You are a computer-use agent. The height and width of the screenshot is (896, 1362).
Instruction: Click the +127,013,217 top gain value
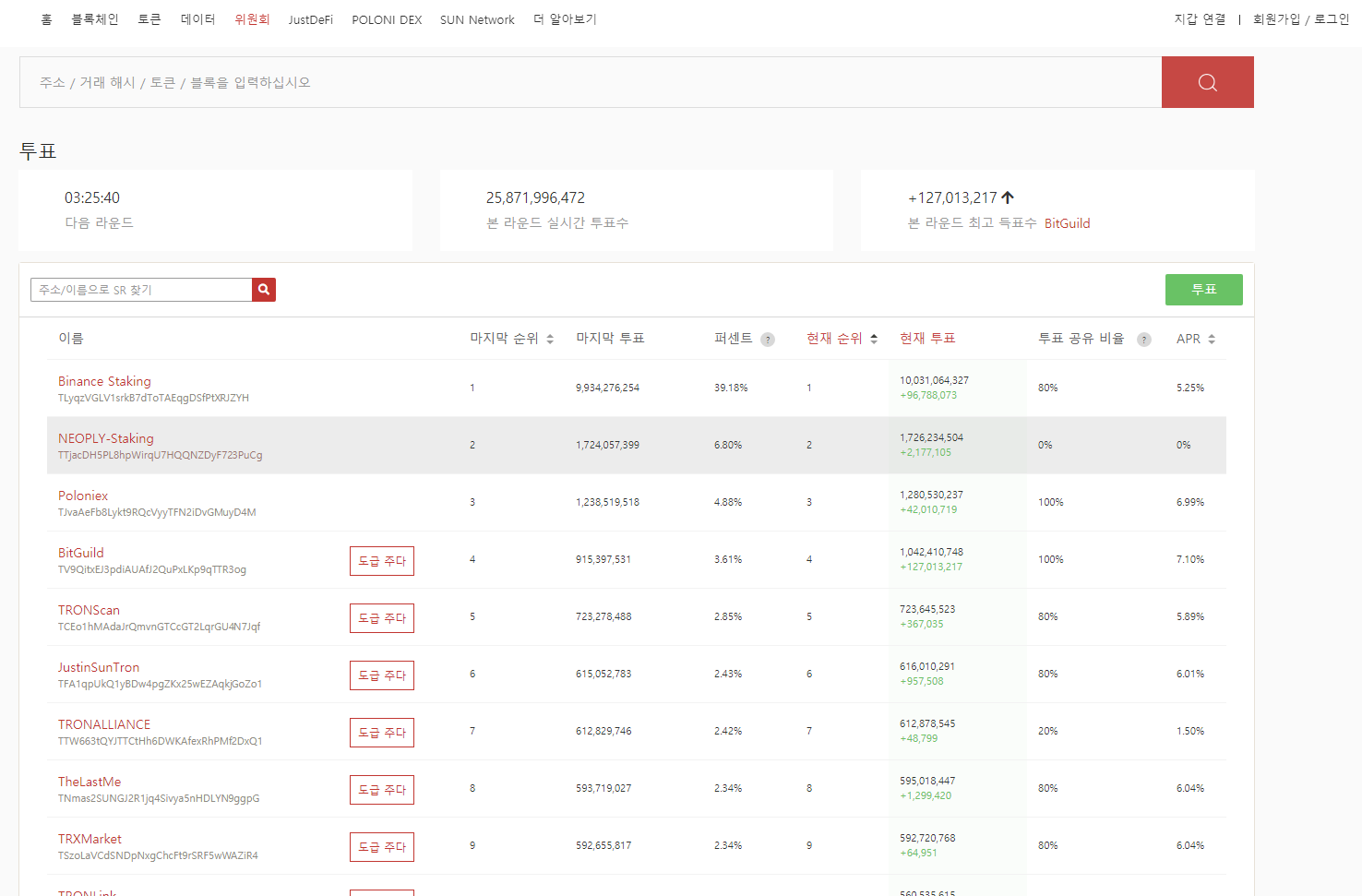tap(952, 197)
